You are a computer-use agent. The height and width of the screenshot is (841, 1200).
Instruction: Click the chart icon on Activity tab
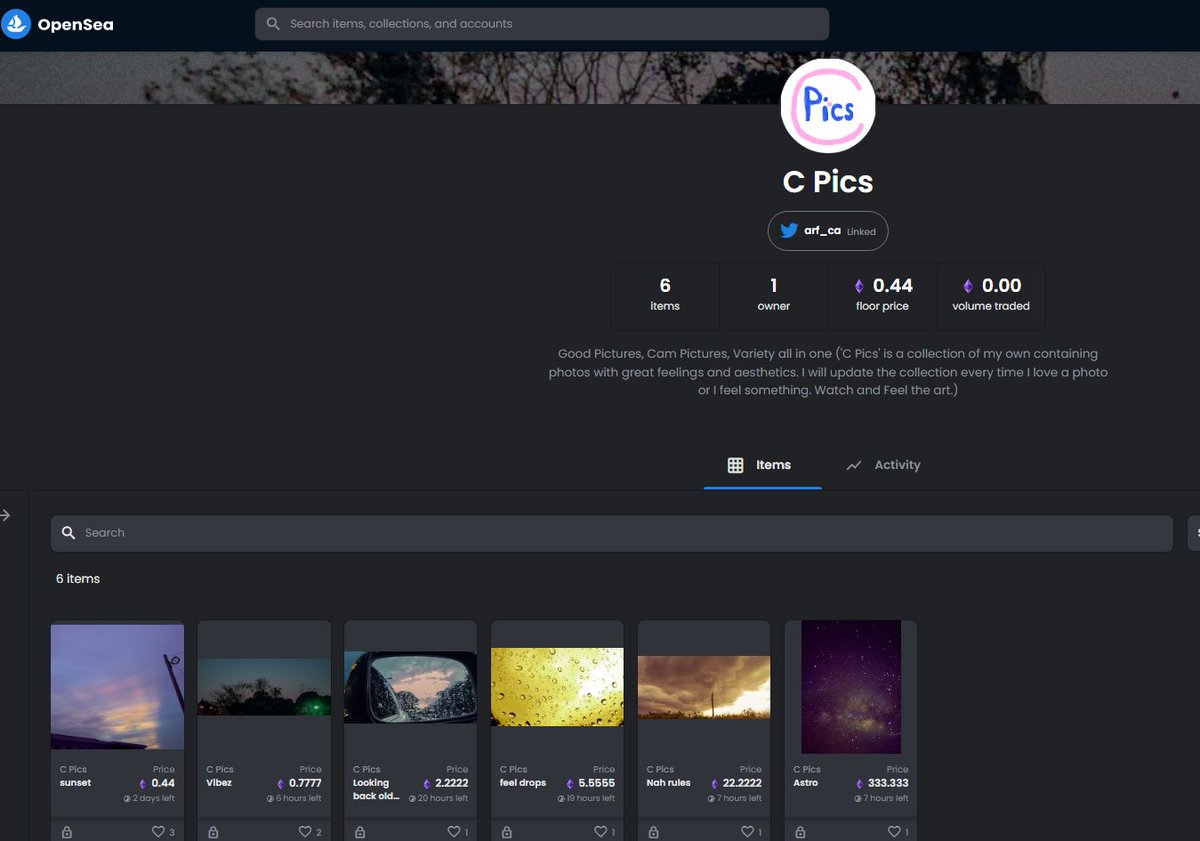point(853,465)
